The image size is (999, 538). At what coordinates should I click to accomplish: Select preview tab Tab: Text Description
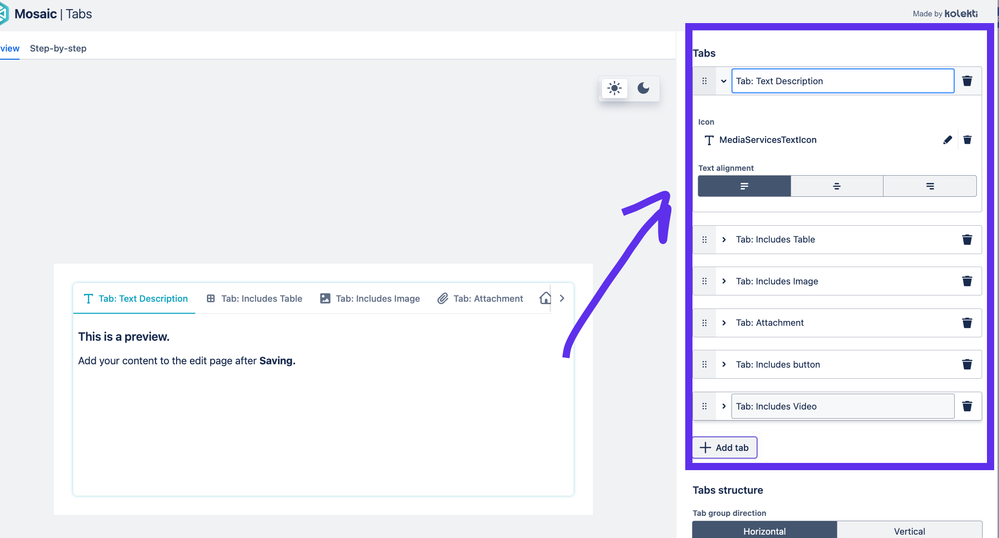(135, 298)
